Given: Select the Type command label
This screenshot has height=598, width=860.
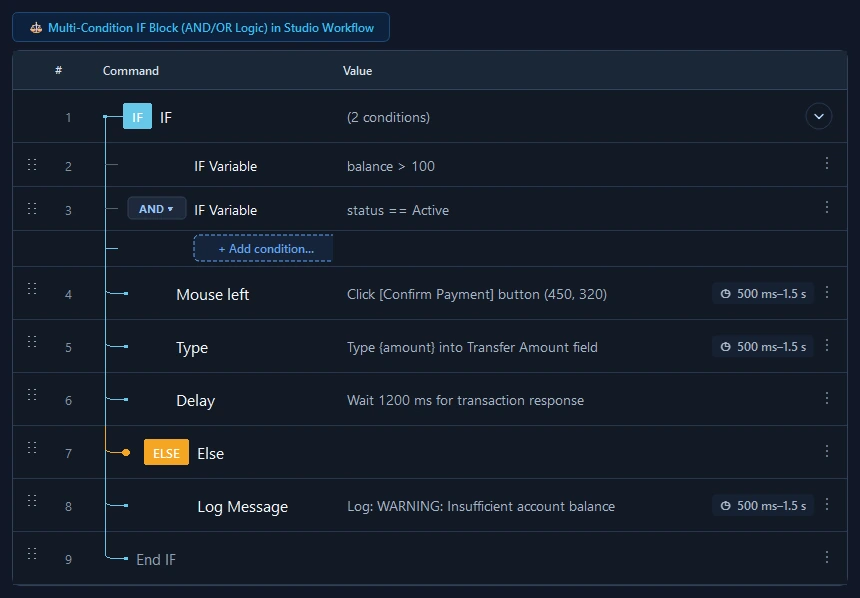Looking at the screenshot, I should pyautogui.click(x=192, y=348).
